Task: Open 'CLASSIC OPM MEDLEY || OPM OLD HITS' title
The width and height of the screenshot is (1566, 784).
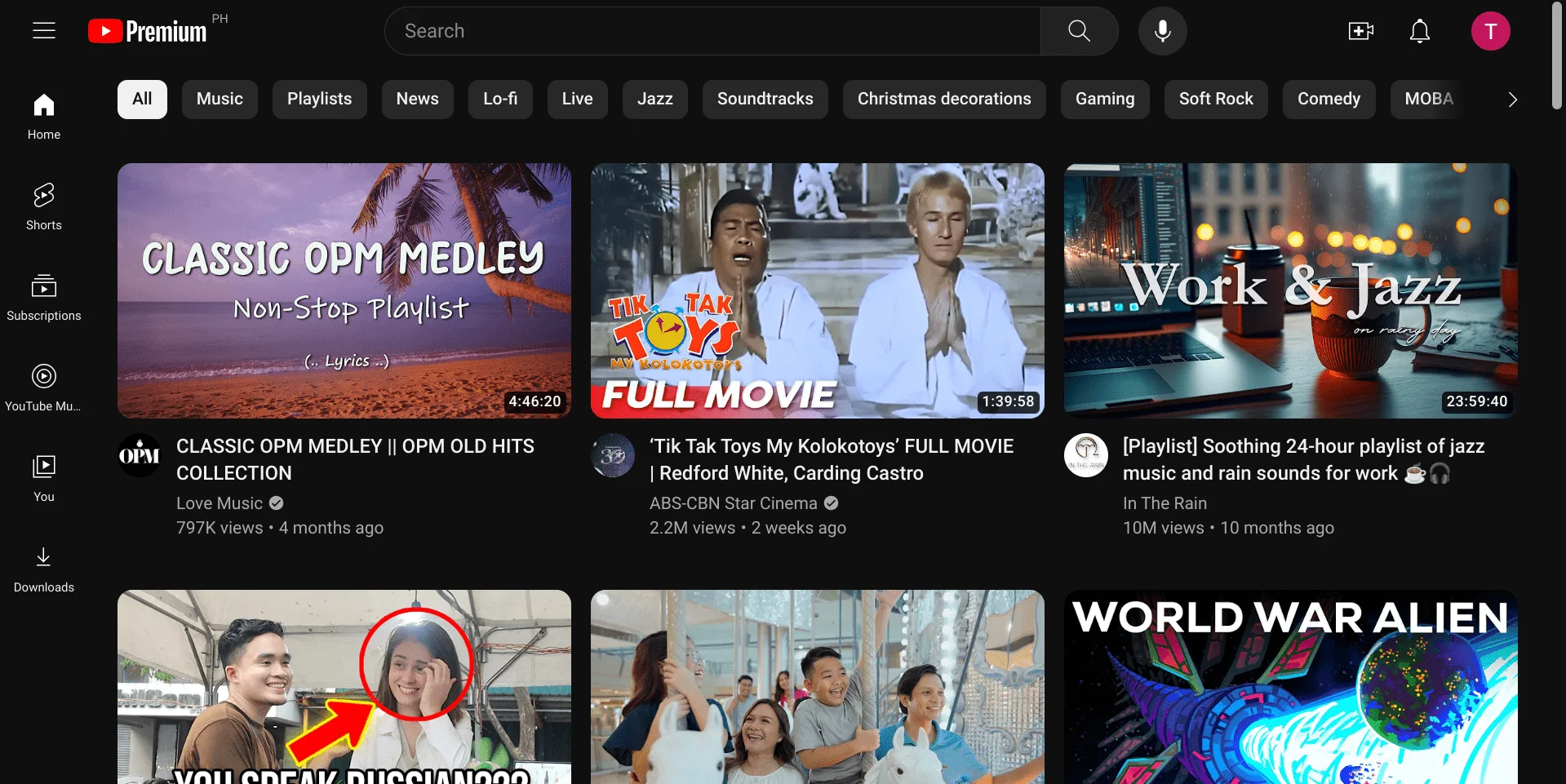Action: (356, 459)
